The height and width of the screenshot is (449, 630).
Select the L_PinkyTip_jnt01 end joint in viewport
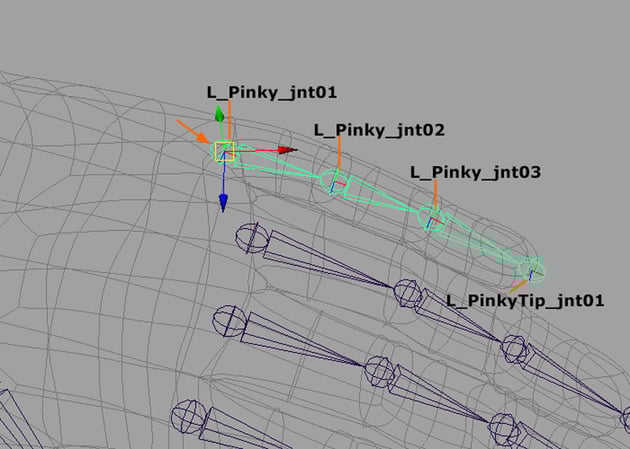(x=531, y=271)
